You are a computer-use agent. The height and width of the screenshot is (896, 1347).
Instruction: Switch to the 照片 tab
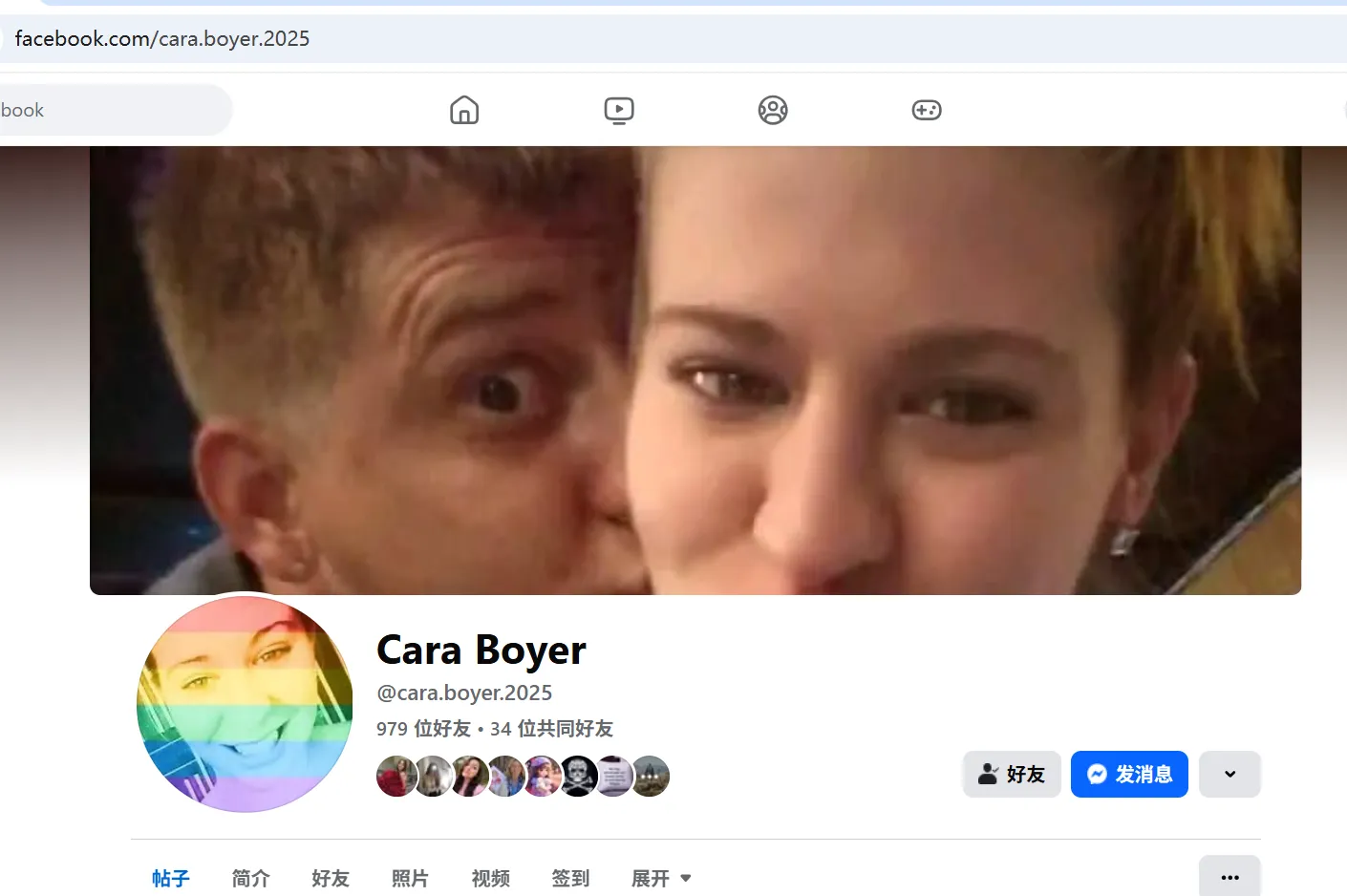tap(411, 878)
